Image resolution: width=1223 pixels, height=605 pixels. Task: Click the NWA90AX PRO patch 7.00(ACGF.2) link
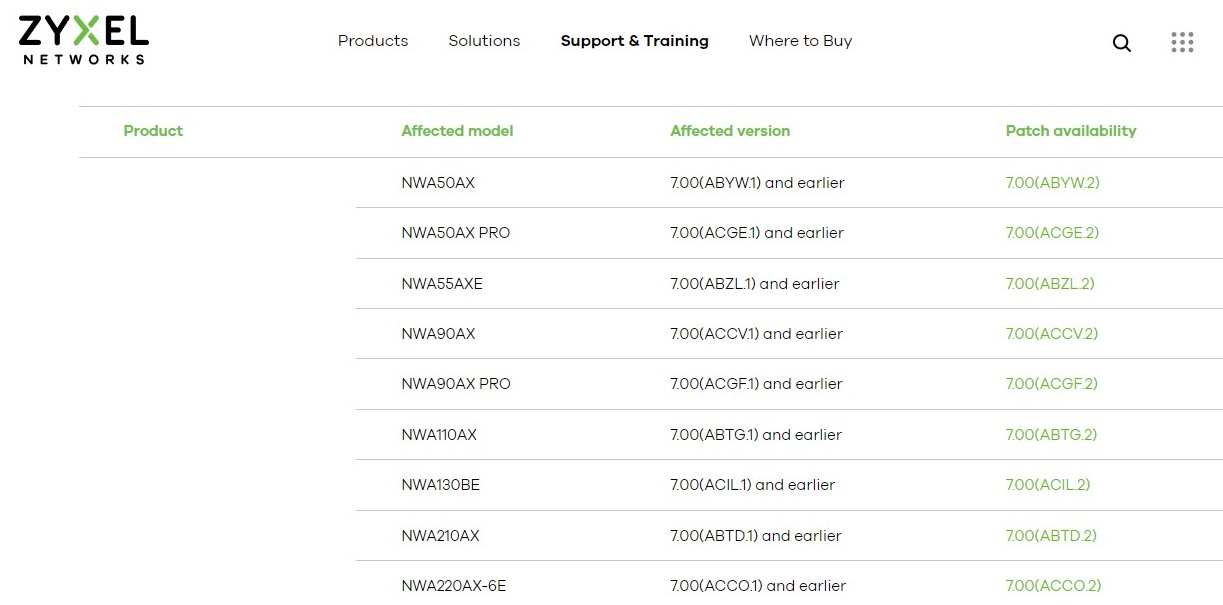click(x=1051, y=384)
